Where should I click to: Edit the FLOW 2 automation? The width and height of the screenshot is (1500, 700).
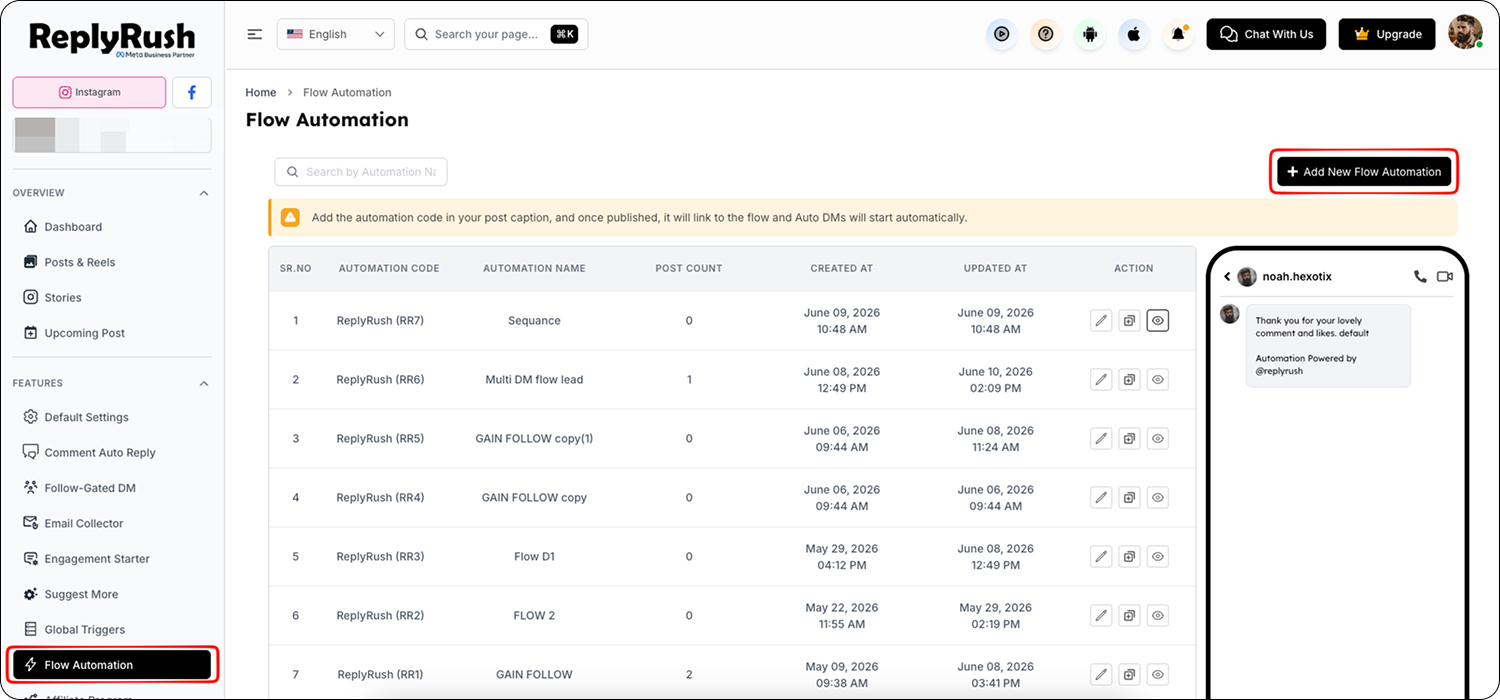pos(1101,615)
